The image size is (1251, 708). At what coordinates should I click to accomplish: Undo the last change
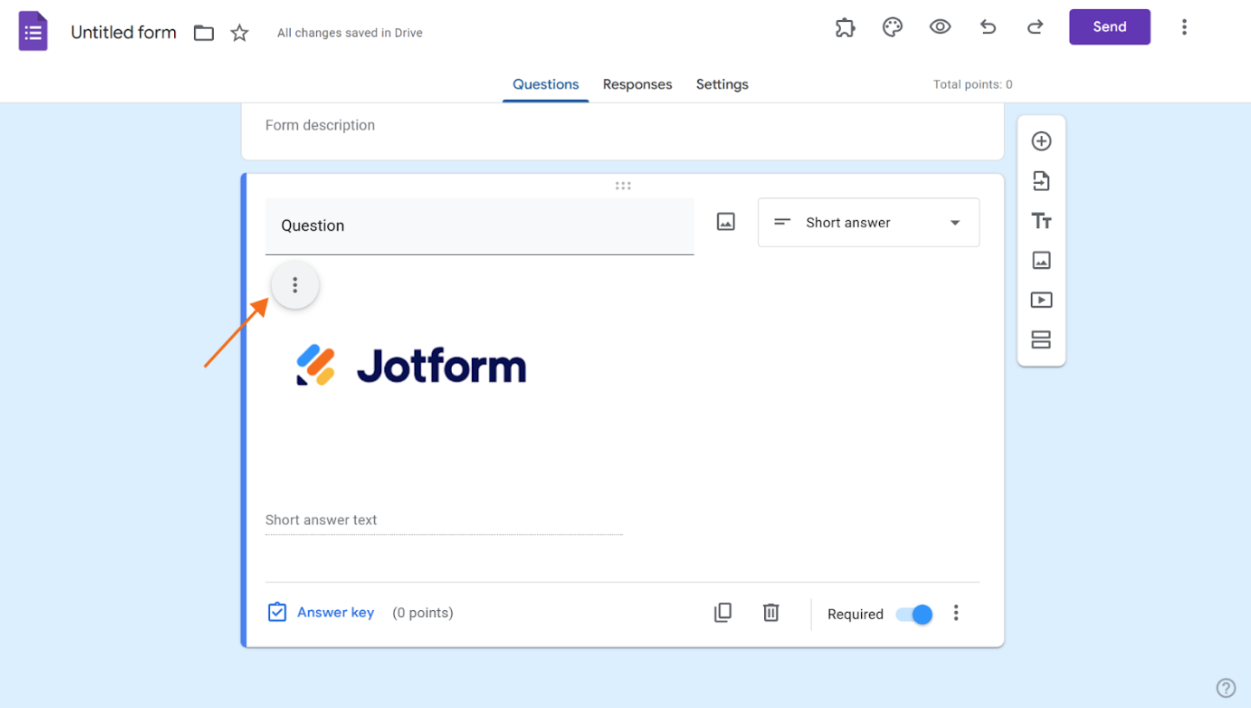[988, 27]
